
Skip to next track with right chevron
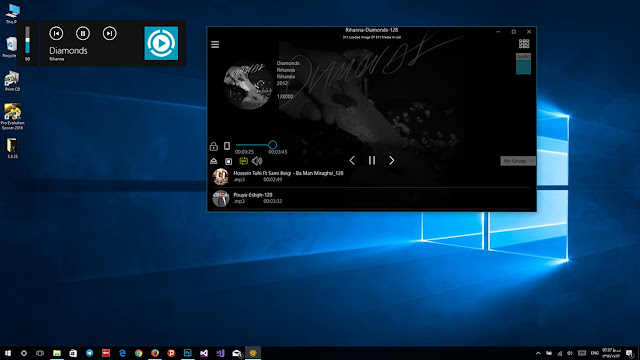(x=391, y=160)
